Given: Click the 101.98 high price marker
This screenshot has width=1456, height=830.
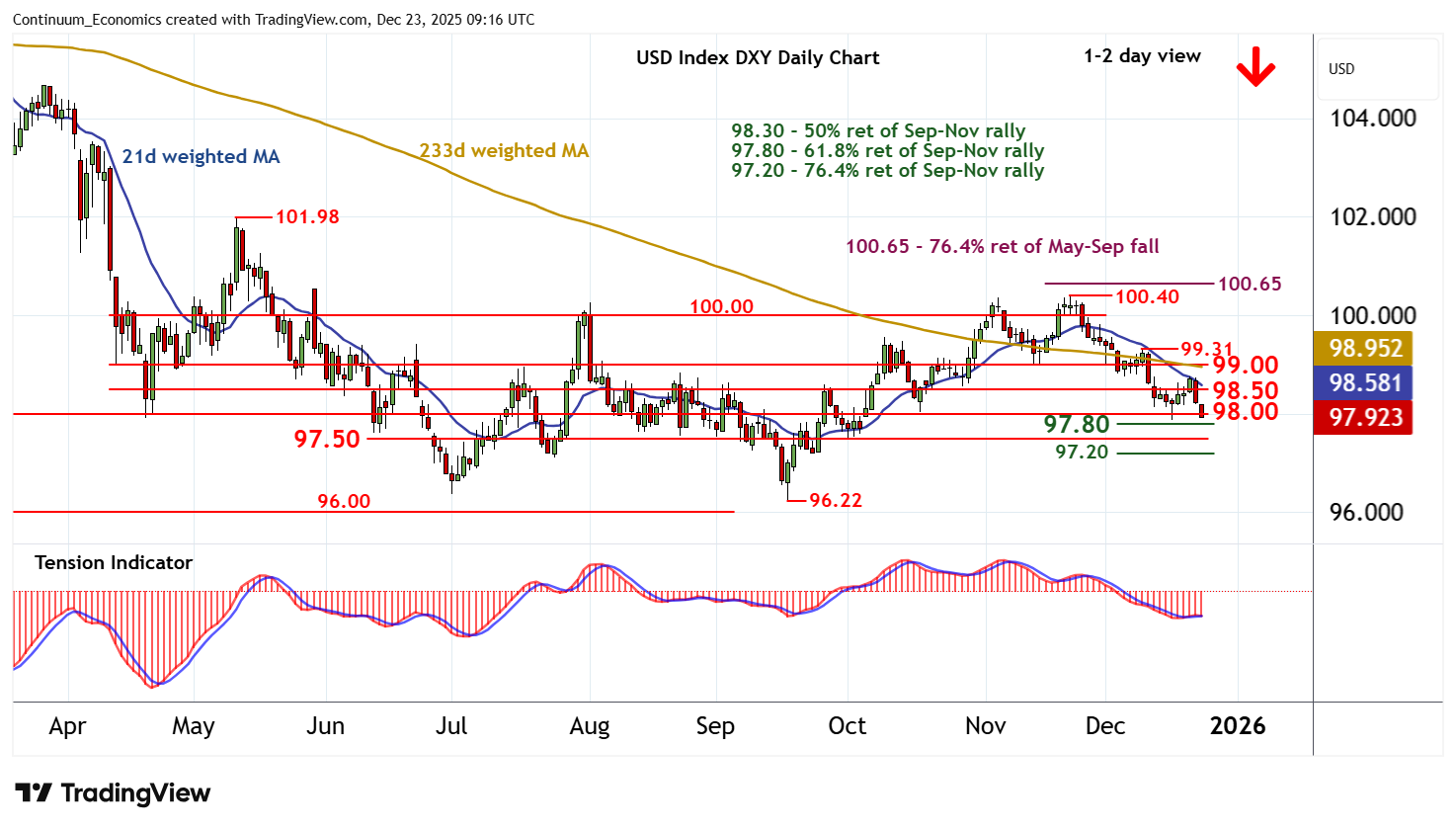Looking at the screenshot, I should coord(306,216).
